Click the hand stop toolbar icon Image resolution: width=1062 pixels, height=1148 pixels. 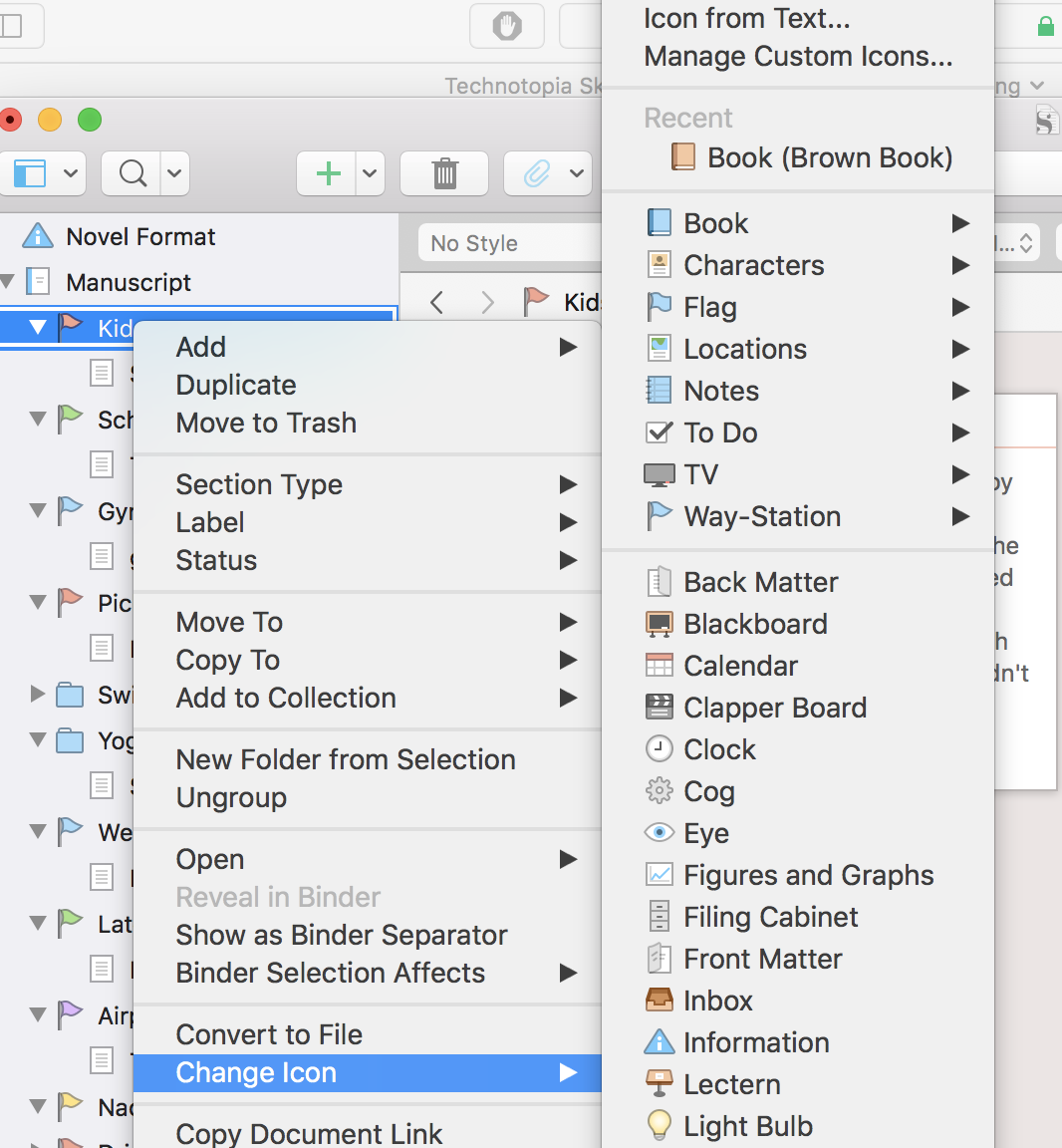pos(507,26)
